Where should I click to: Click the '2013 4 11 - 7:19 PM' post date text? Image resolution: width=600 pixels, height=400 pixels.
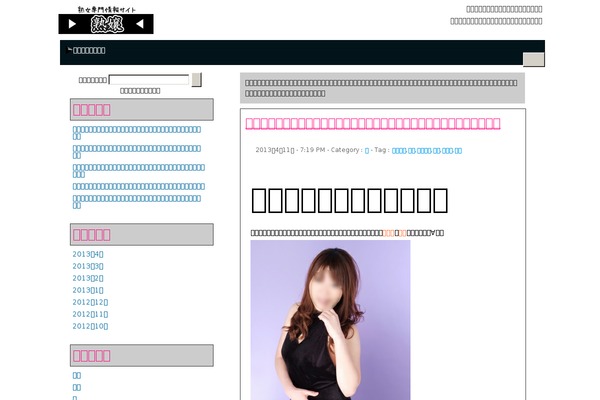pos(290,150)
